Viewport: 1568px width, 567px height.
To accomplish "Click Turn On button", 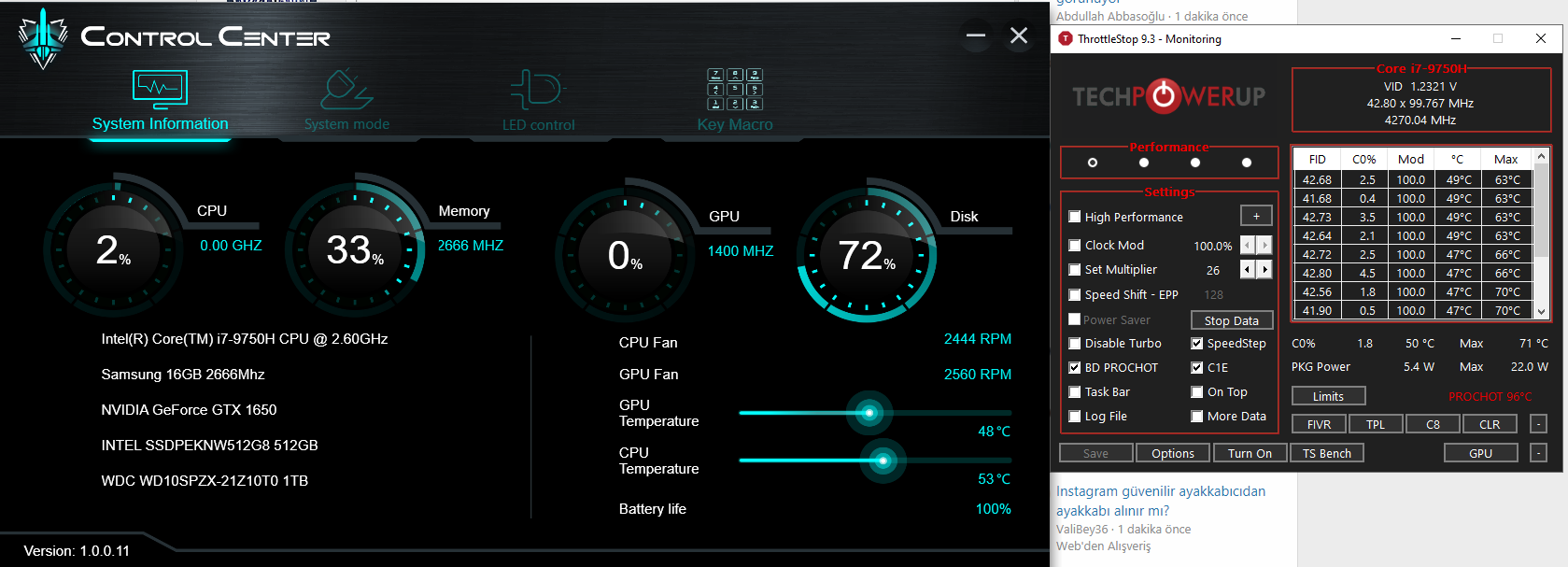I will pyautogui.click(x=1250, y=453).
